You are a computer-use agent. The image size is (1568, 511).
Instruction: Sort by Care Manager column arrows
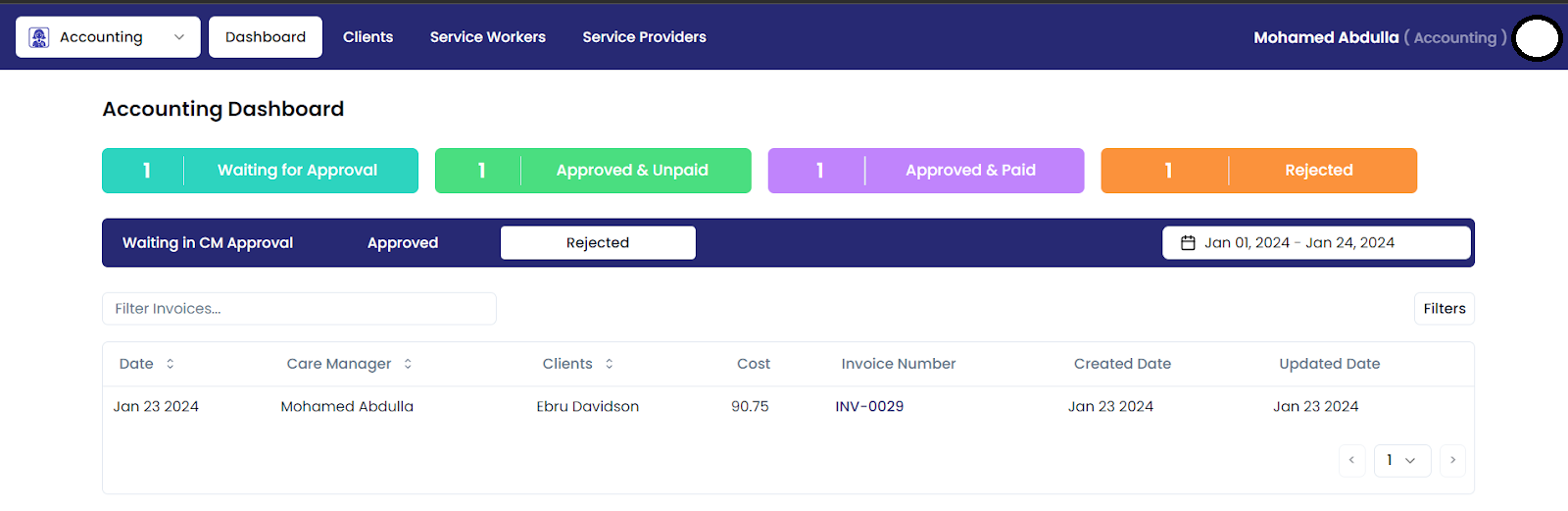(x=408, y=364)
